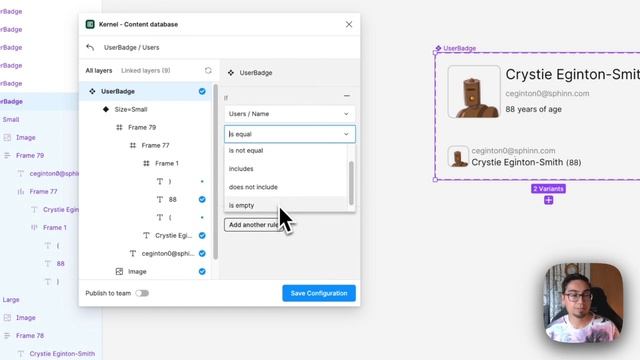Click the layer list vertical scrollbar
The width and height of the screenshot is (640, 360).
[x=215, y=171]
